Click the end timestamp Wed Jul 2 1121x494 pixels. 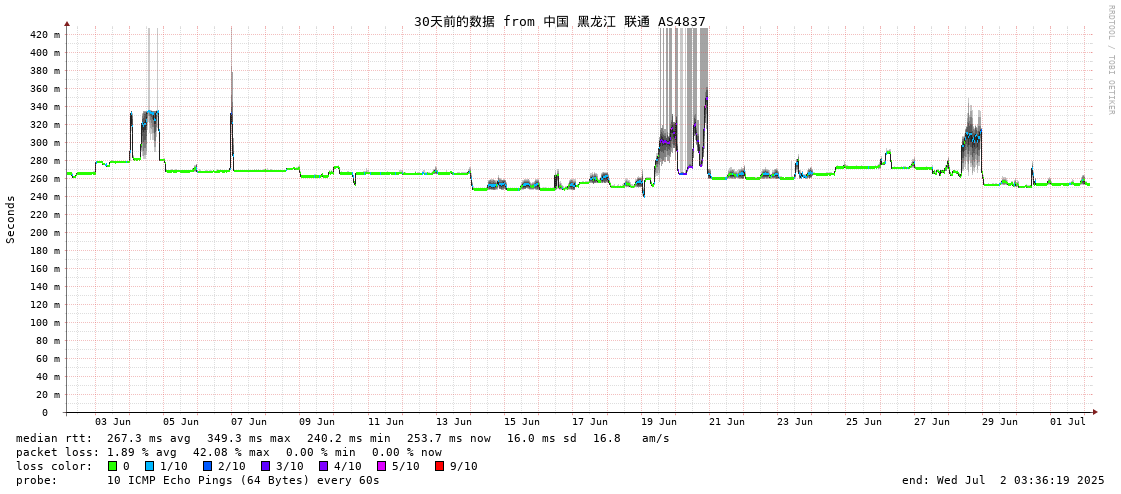pos(1004,480)
